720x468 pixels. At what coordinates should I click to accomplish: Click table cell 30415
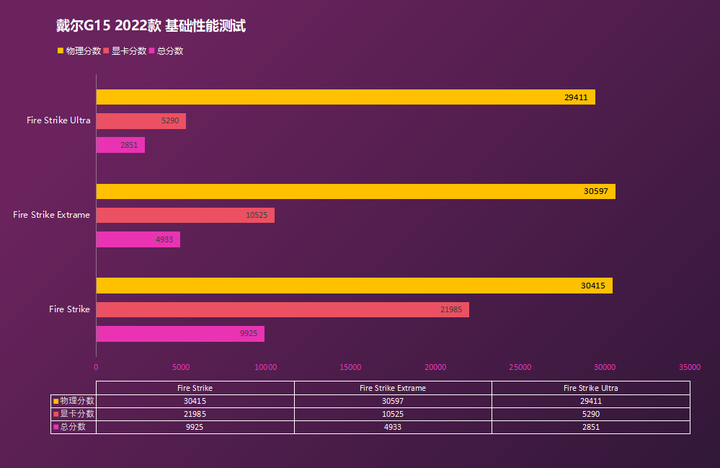click(x=195, y=401)
